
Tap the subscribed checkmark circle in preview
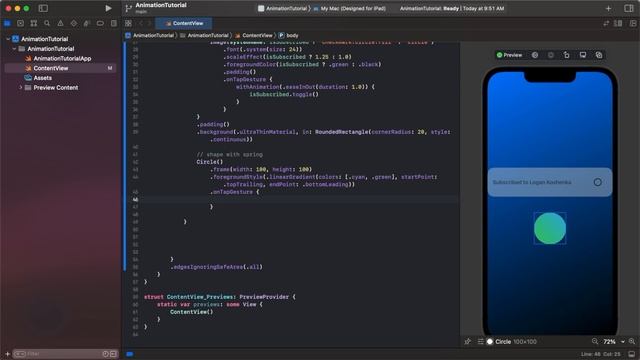(x=598, y=182)
